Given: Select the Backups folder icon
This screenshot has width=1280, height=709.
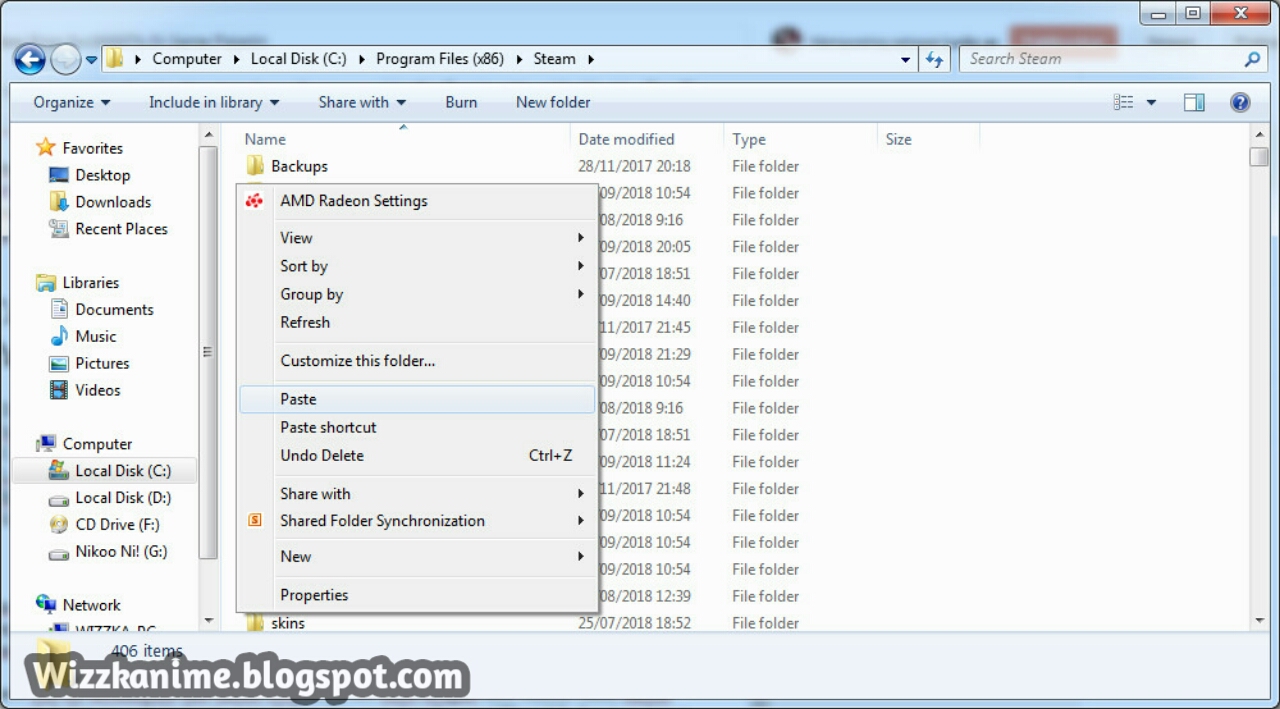Looking at the screenshot, I should point(256,166).
